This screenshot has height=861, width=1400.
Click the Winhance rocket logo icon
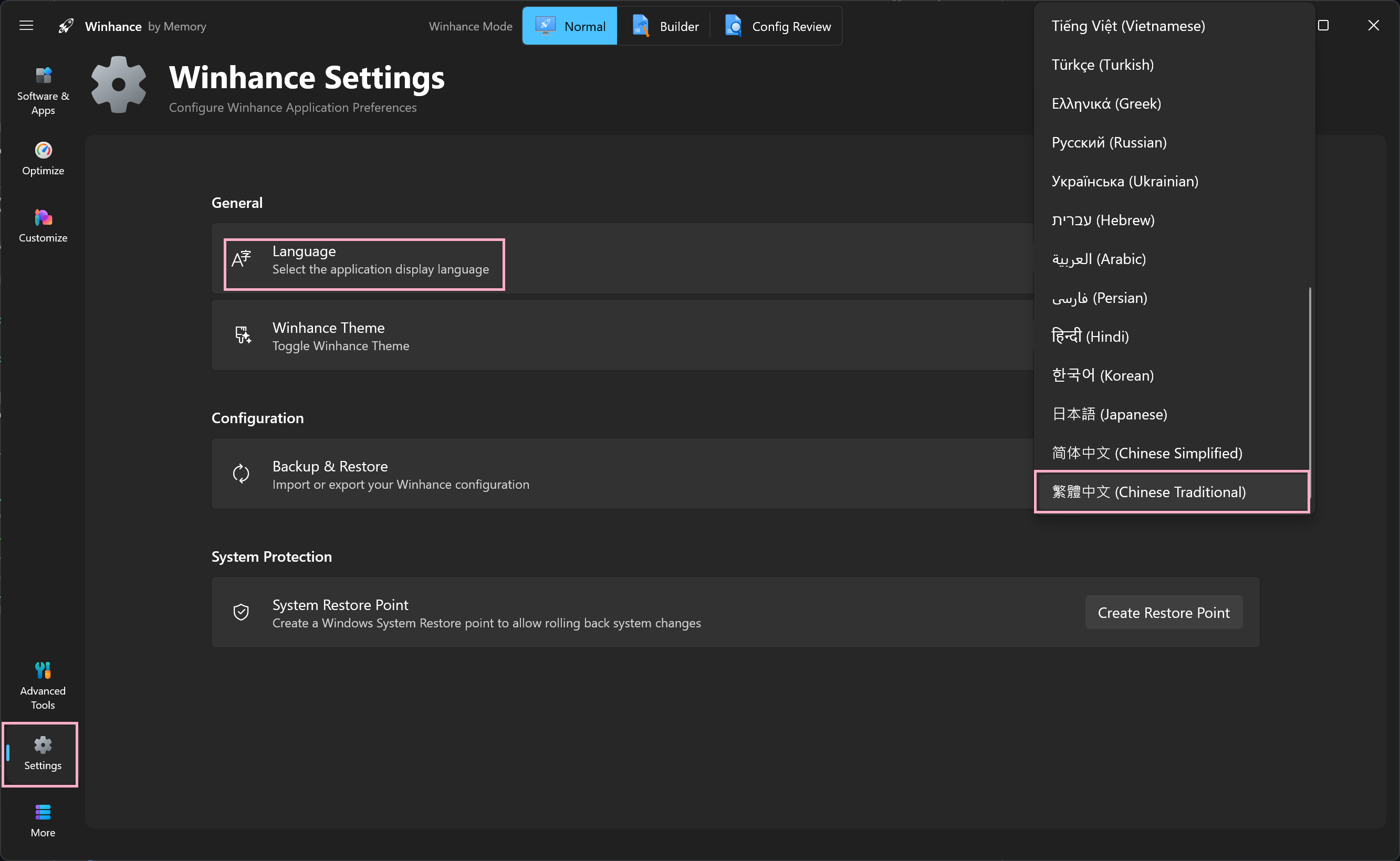coord(66,26)
